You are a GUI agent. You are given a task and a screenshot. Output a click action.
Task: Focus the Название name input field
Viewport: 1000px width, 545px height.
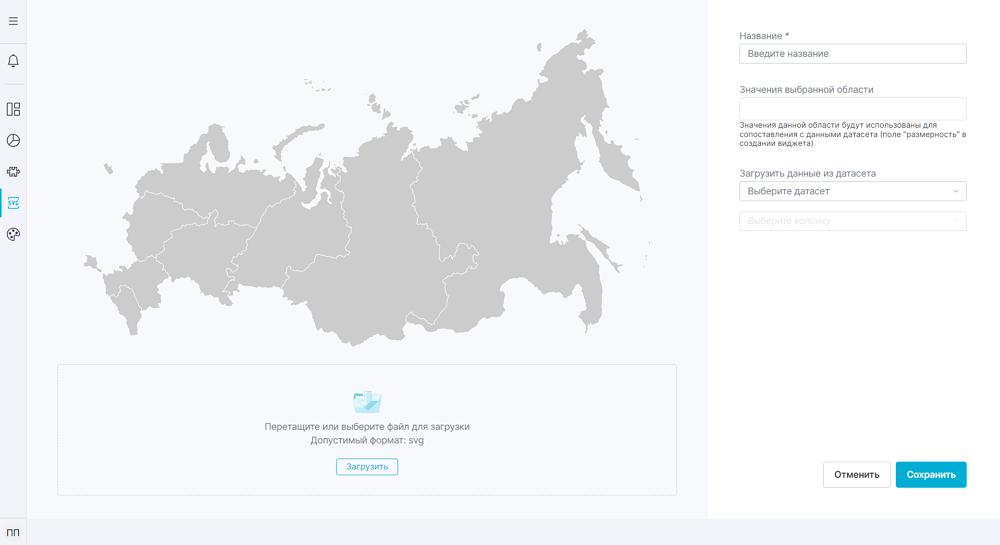pos(852,54)
